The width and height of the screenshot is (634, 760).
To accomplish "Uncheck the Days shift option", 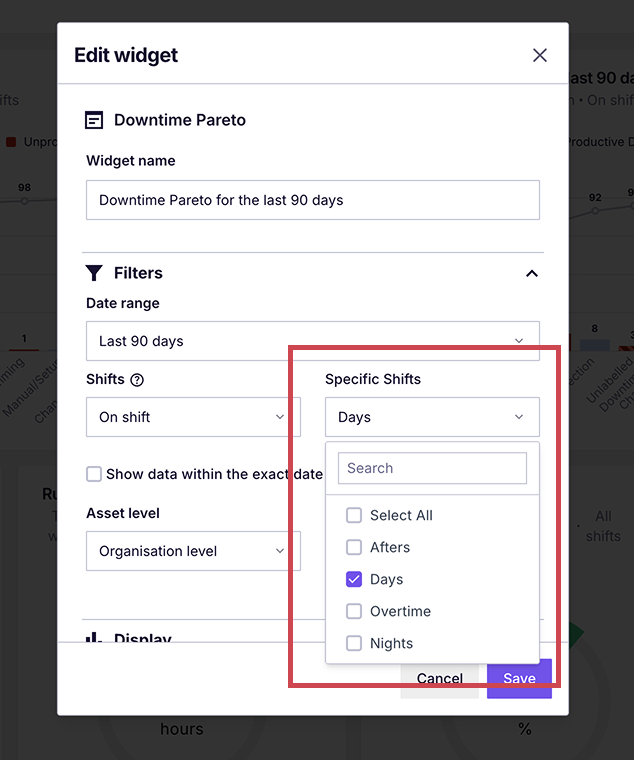I will tap(354, 580).
